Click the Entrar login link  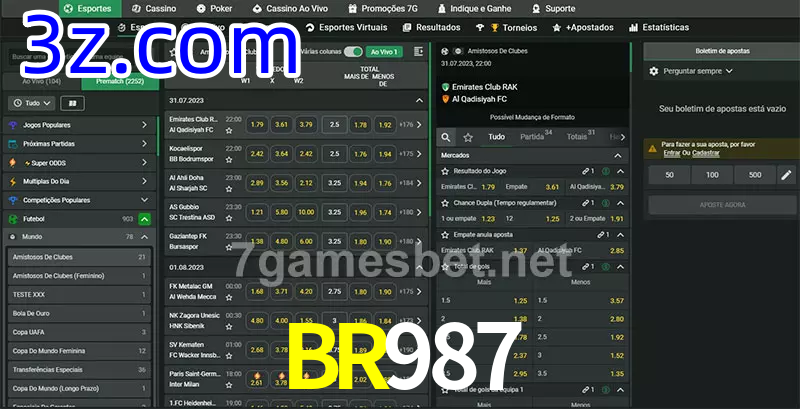(x=672, y=153)
